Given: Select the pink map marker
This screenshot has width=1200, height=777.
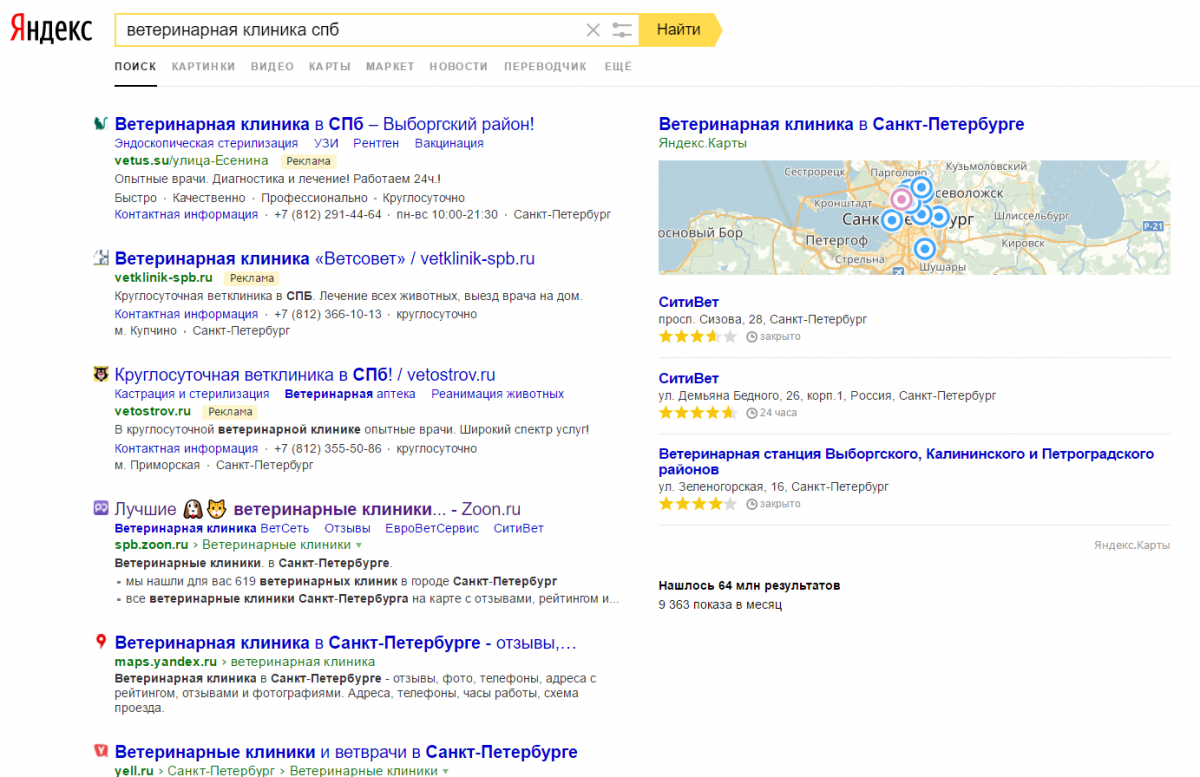Looking at the screenshot, I should (x=901, y=199).
